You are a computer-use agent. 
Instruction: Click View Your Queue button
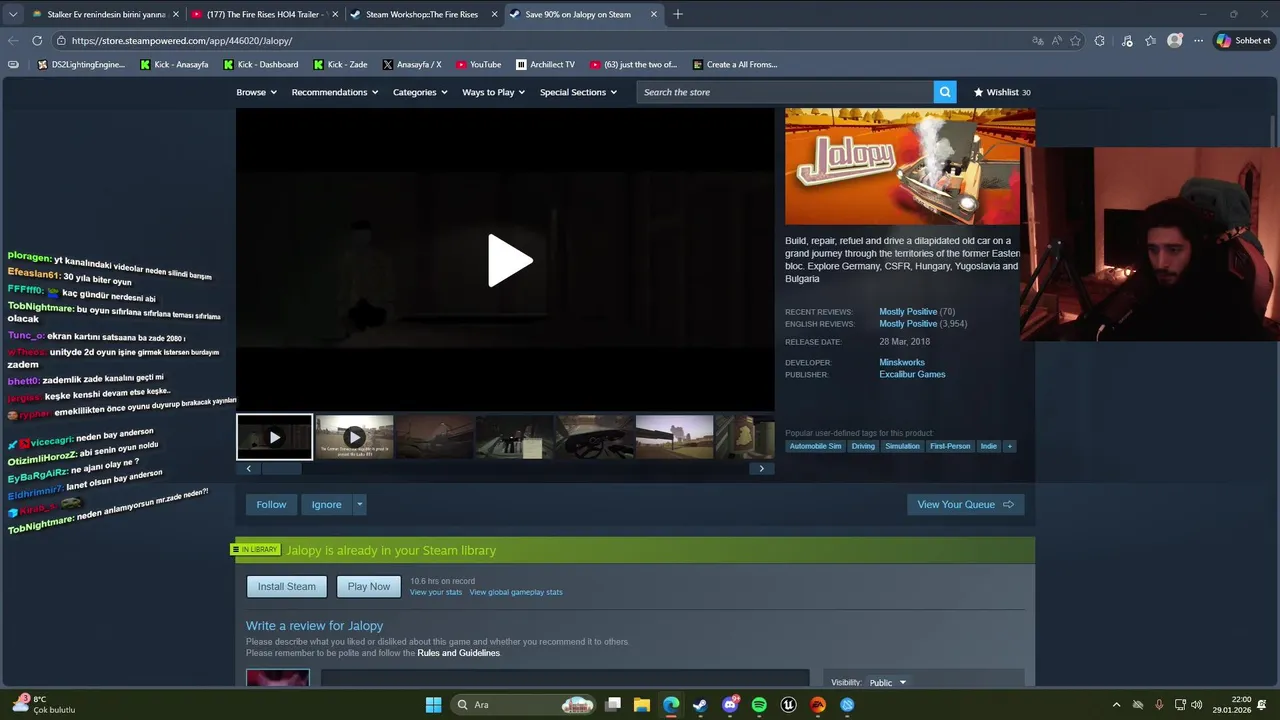coord(965,505)
